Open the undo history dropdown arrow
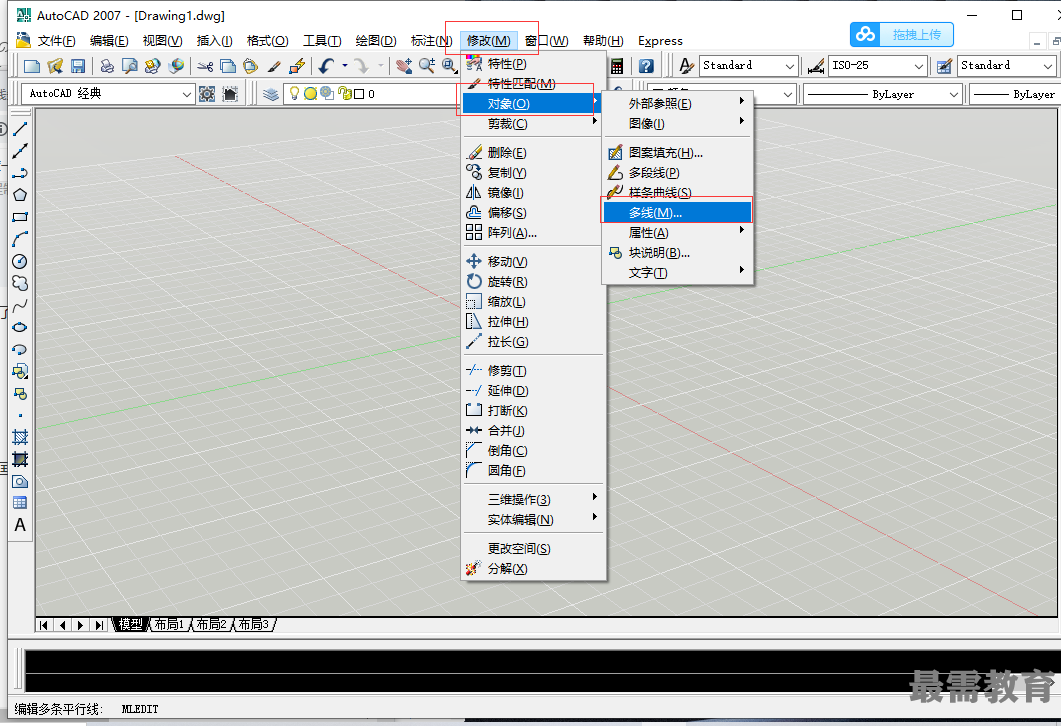This screenshot has width=1061, height=726. (x=345, y=66)
